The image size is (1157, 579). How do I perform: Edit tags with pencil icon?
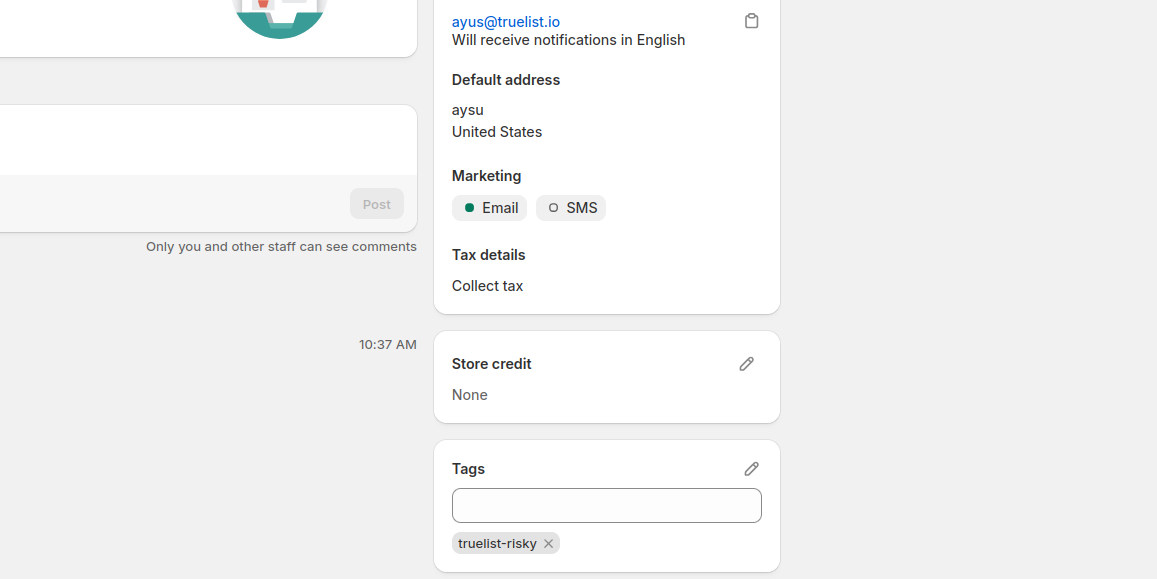(x=751, y=469)
